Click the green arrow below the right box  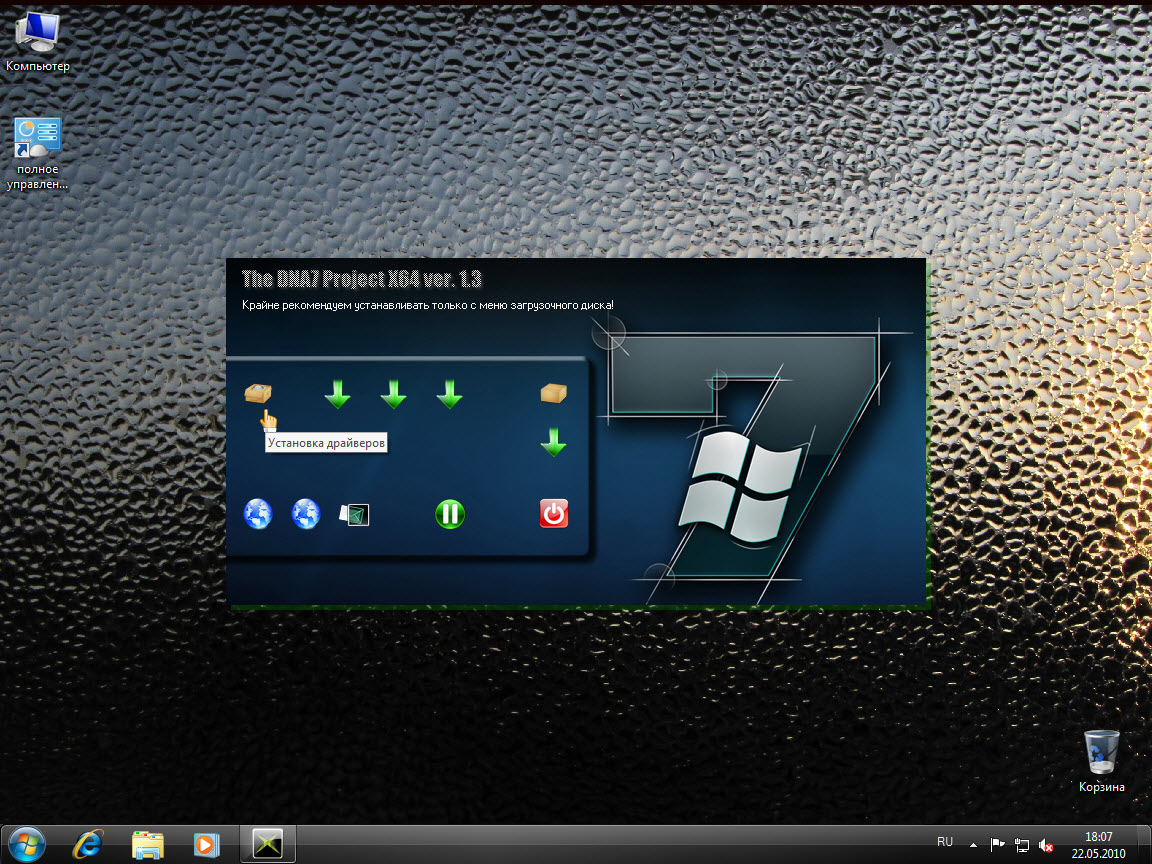[554, 441]
